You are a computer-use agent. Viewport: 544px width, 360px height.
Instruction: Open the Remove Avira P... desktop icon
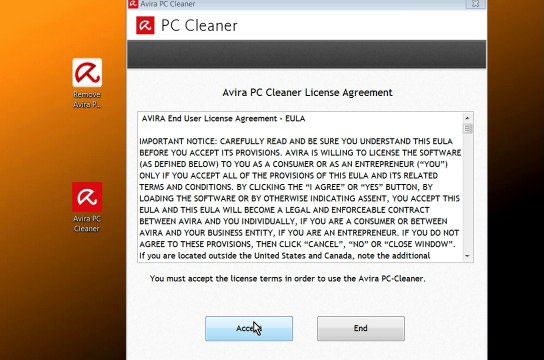pos(87,72)
